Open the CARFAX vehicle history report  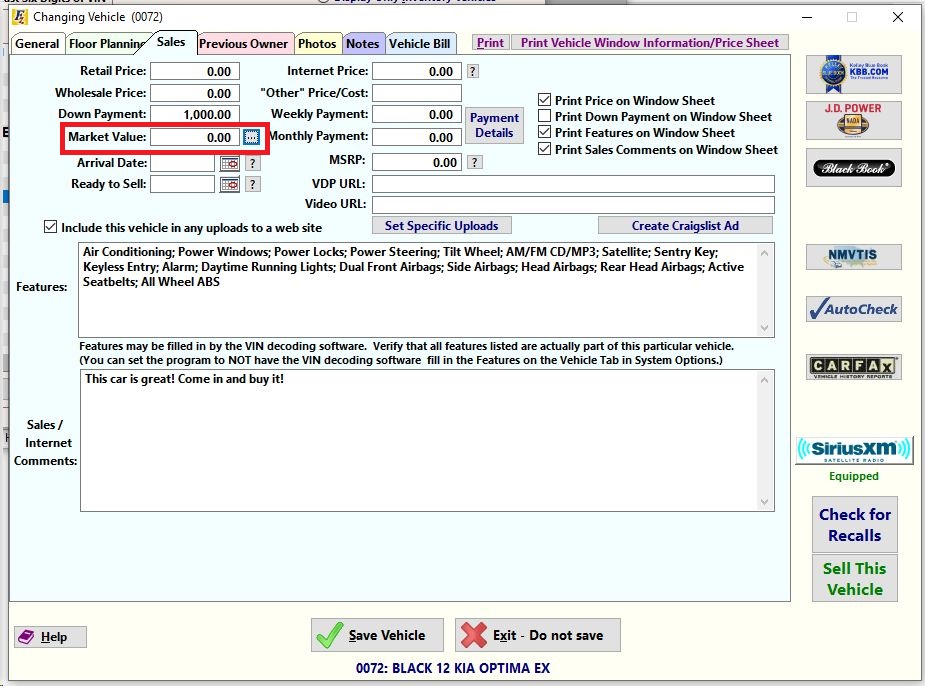854,367
